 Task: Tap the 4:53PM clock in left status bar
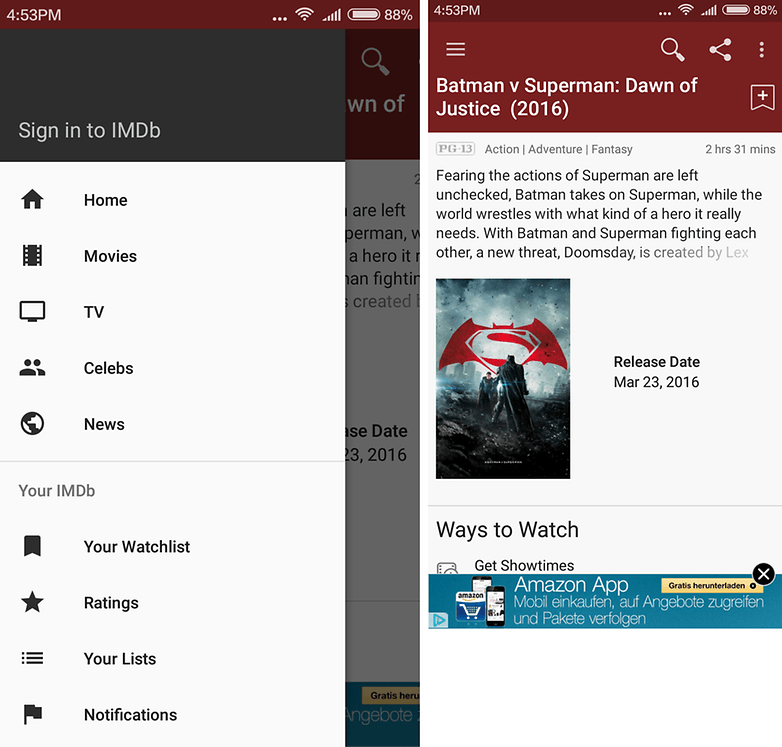[34, 14]
